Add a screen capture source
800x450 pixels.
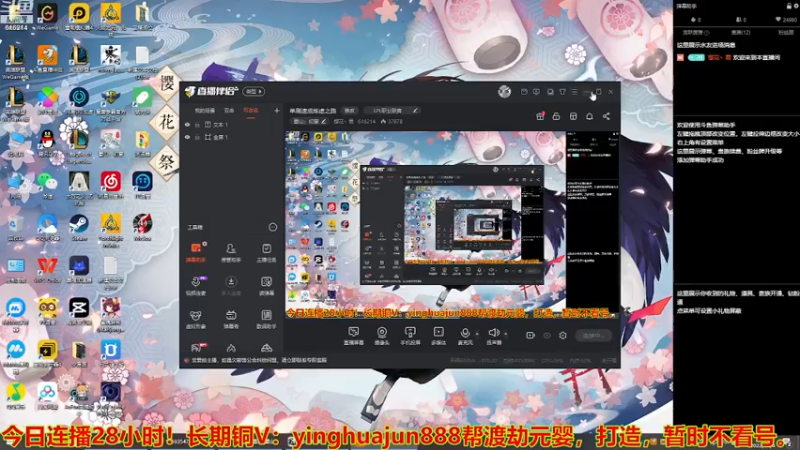[x=354, y=336]
